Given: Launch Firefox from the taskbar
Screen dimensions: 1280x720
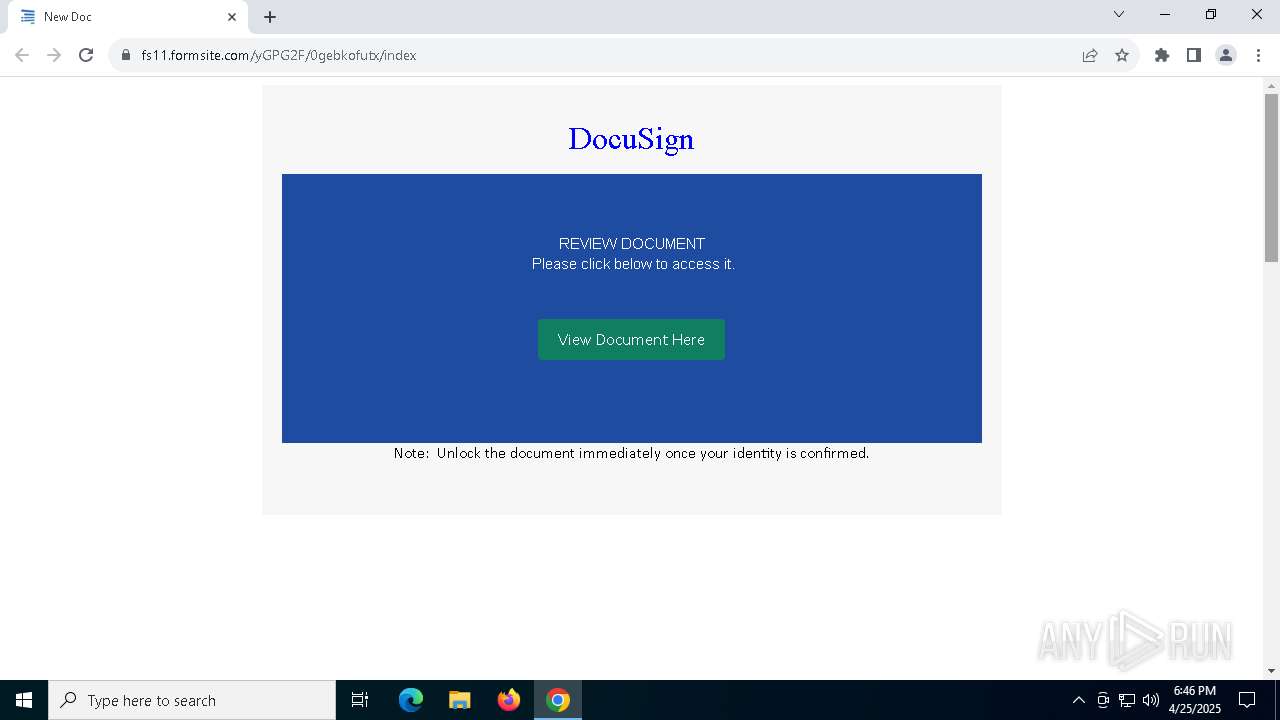Looking at the screenshot, I should [x=509, y=700].
